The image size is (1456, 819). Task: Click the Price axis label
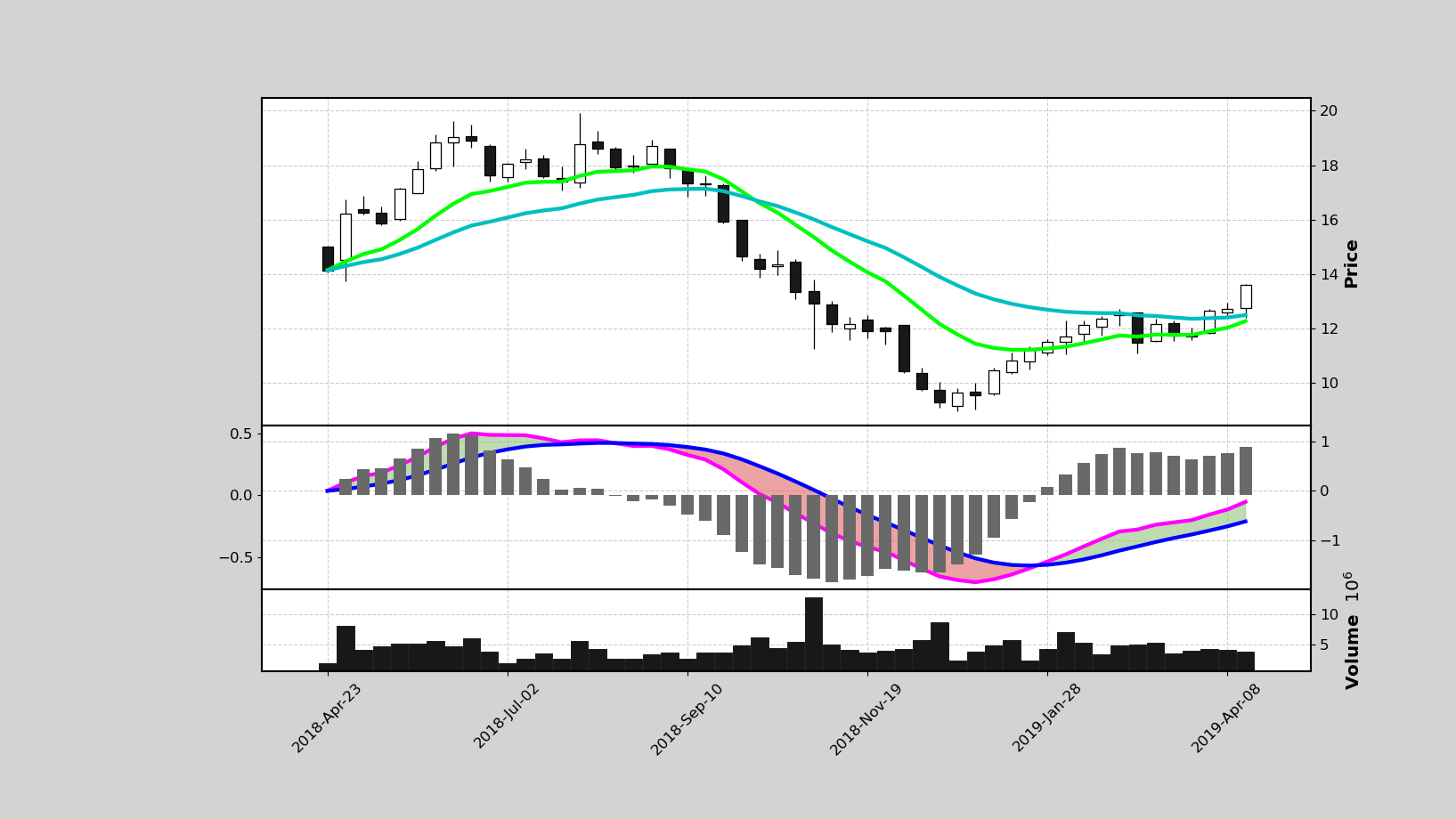pyautogui.click(x=1352, y=264)
